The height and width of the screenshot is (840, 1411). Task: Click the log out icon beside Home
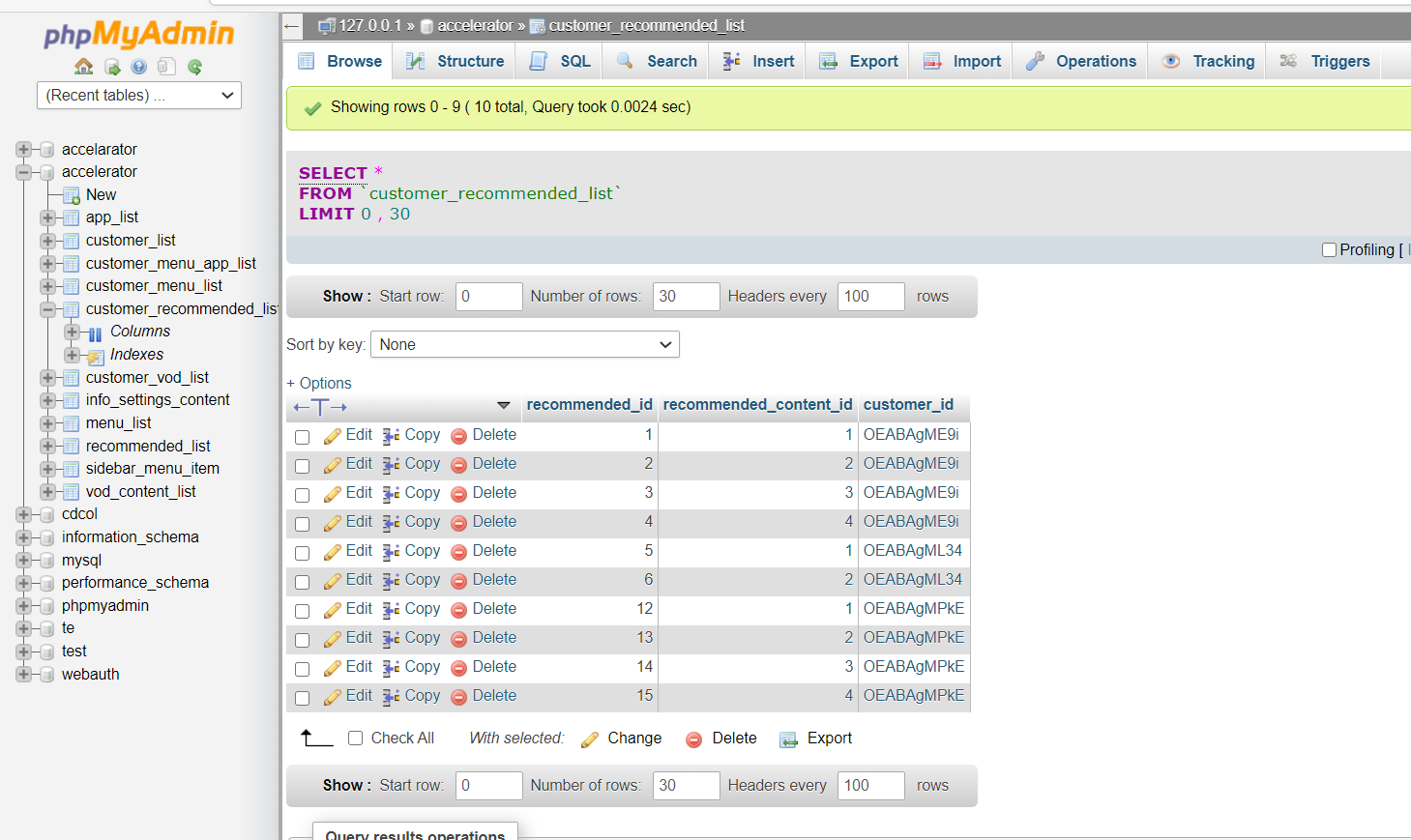point(112,67)
